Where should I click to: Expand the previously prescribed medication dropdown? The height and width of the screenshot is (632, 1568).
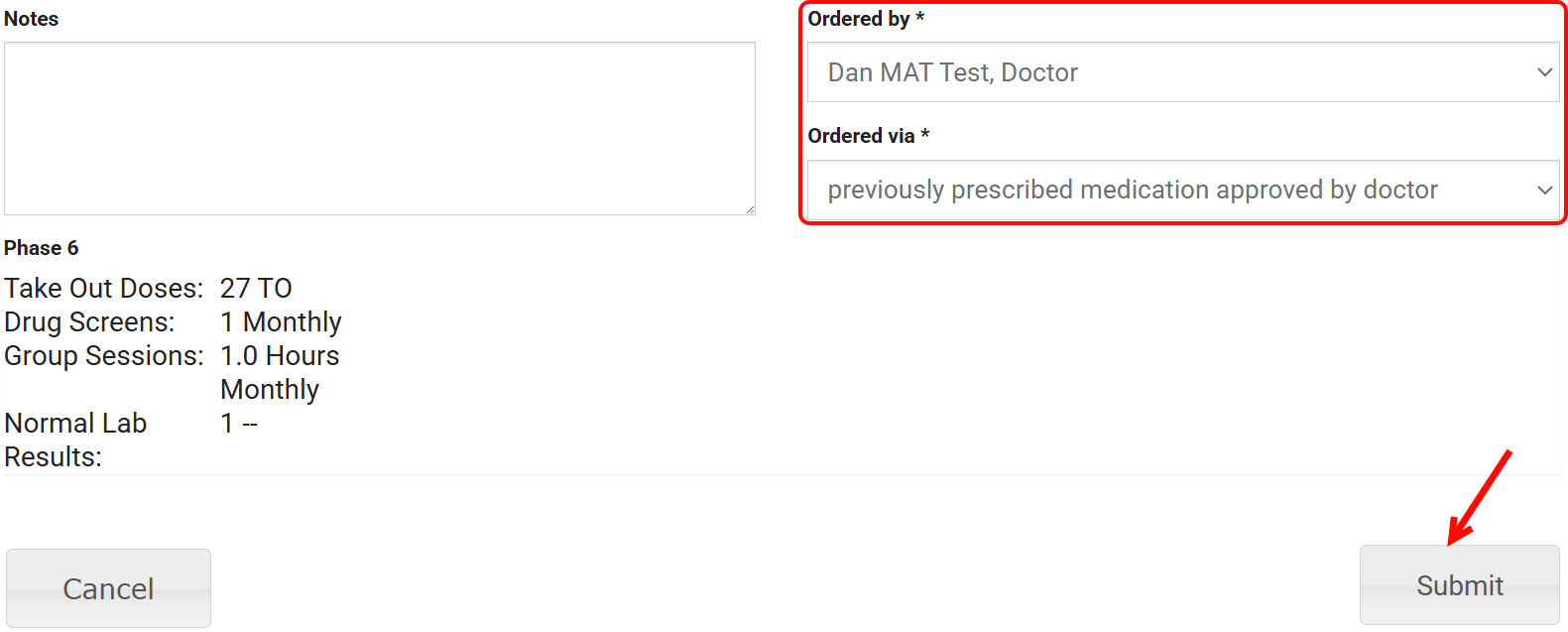pos(1180,190)
